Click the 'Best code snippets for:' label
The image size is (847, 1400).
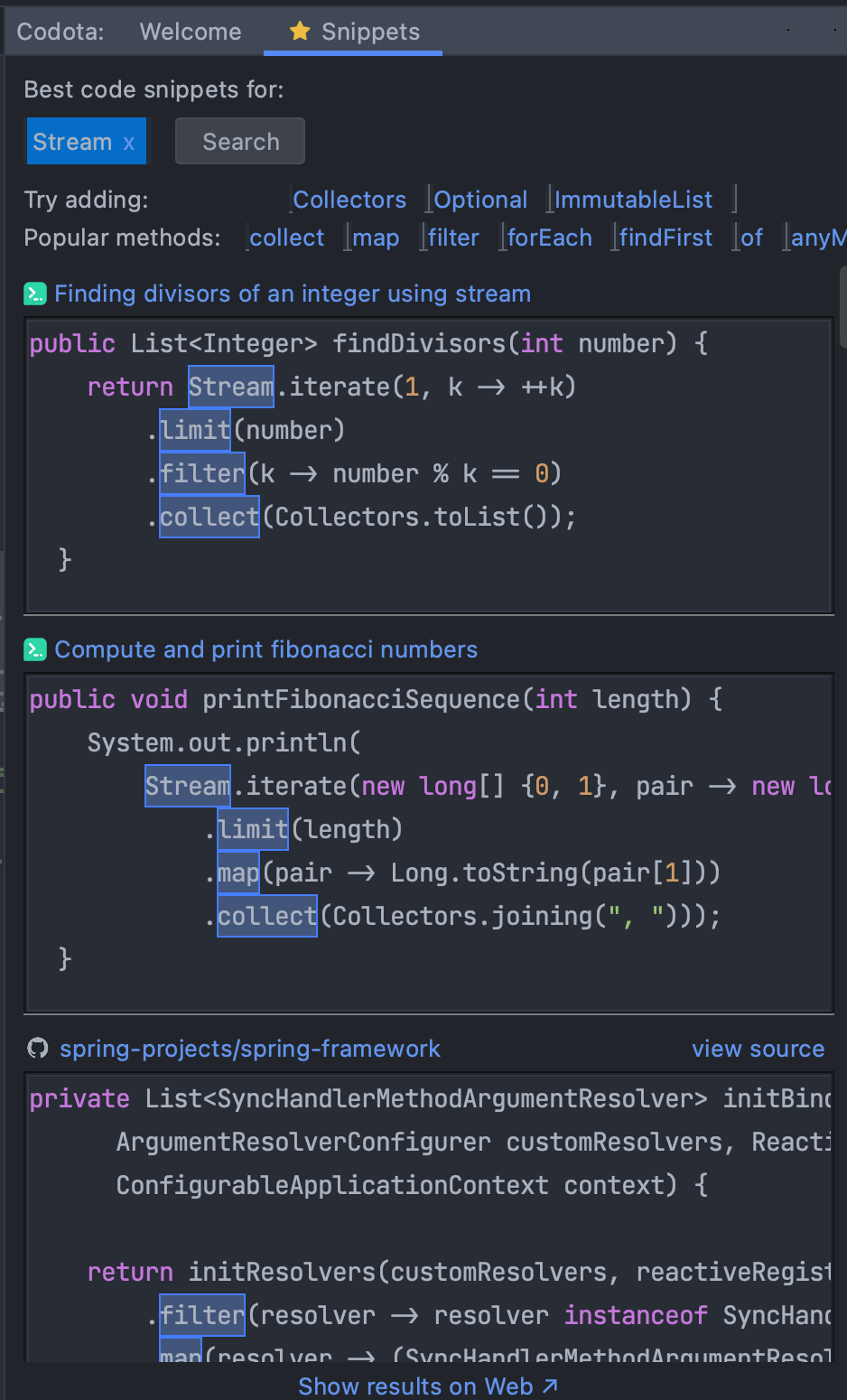point(154,89)
